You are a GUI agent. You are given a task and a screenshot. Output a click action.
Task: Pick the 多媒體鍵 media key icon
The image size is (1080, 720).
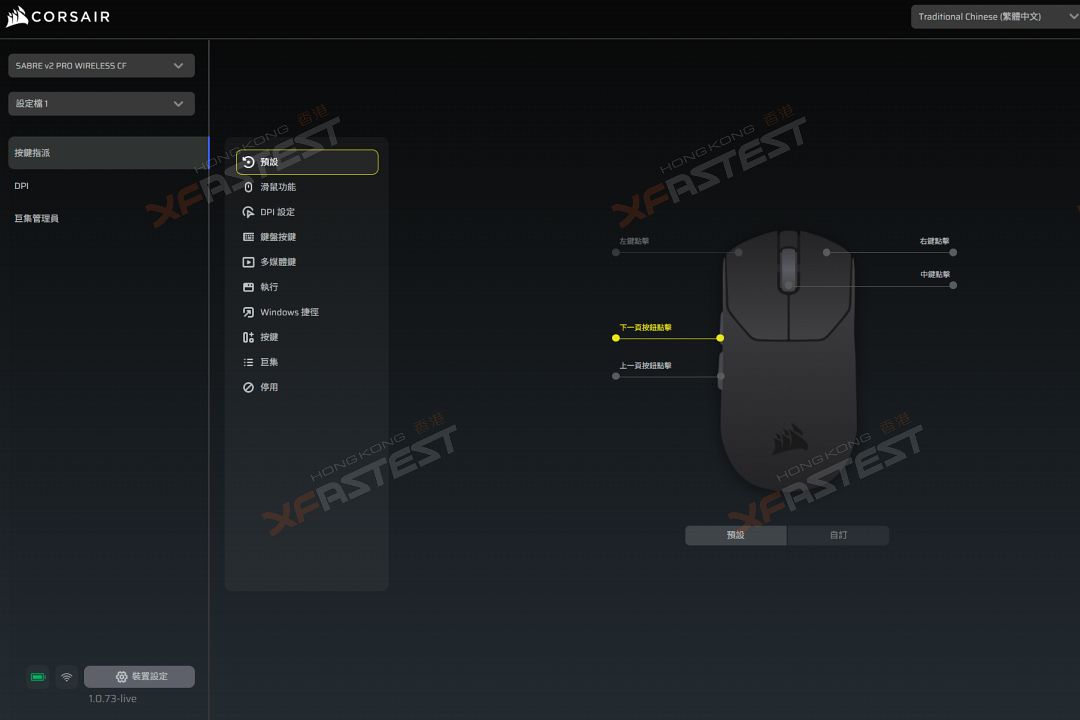249,262
